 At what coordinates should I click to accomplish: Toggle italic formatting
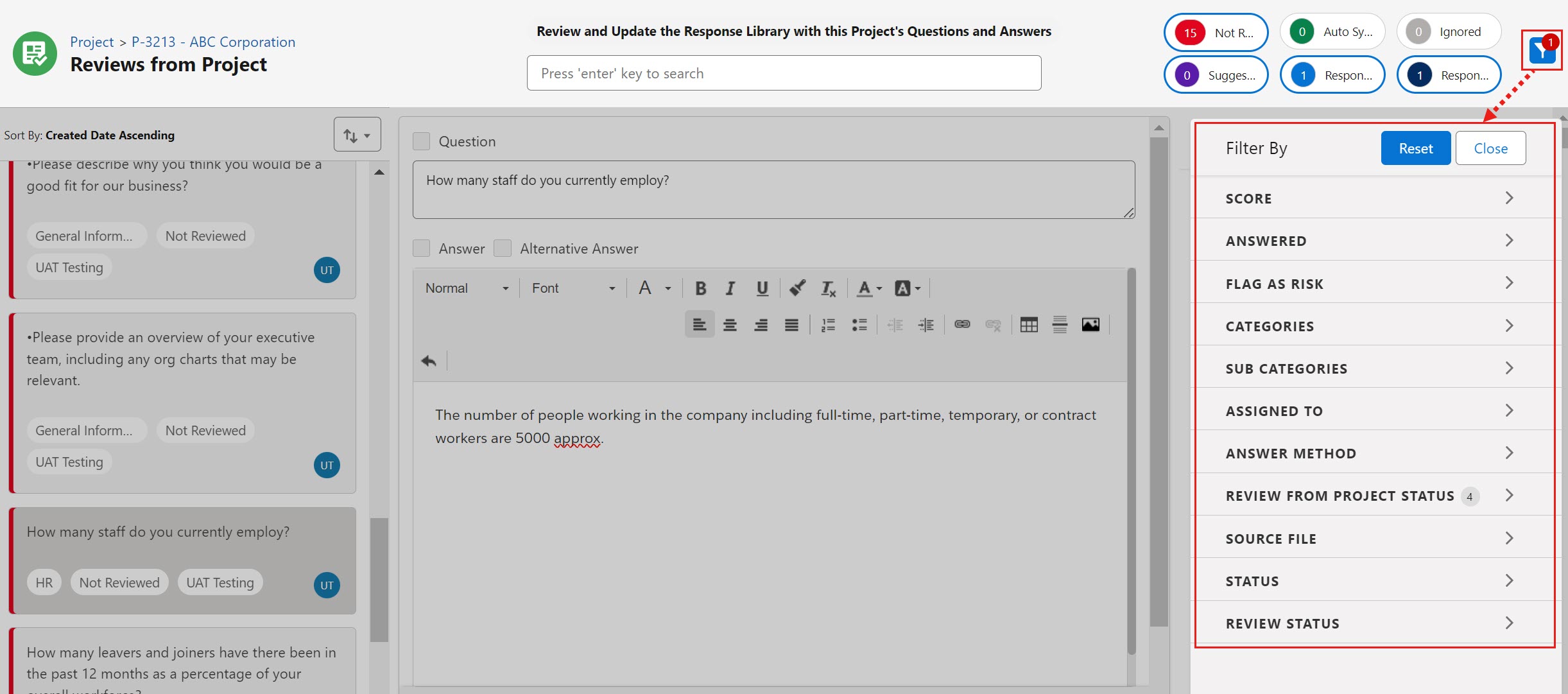[x=730, y=288]
